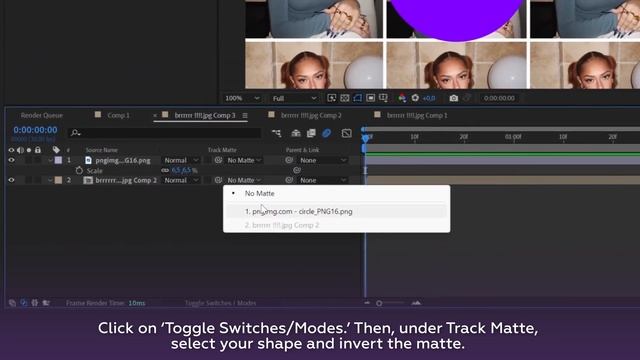Expand Layer Switches pane at timeline bottom
This screenshot has width=640, height=360.
(12, 303)
